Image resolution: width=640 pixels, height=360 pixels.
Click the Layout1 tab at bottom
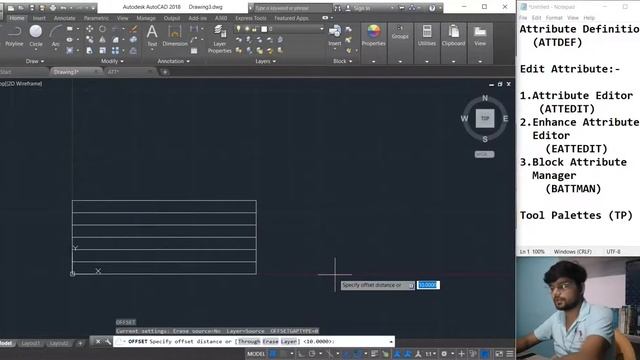[31, 343]
